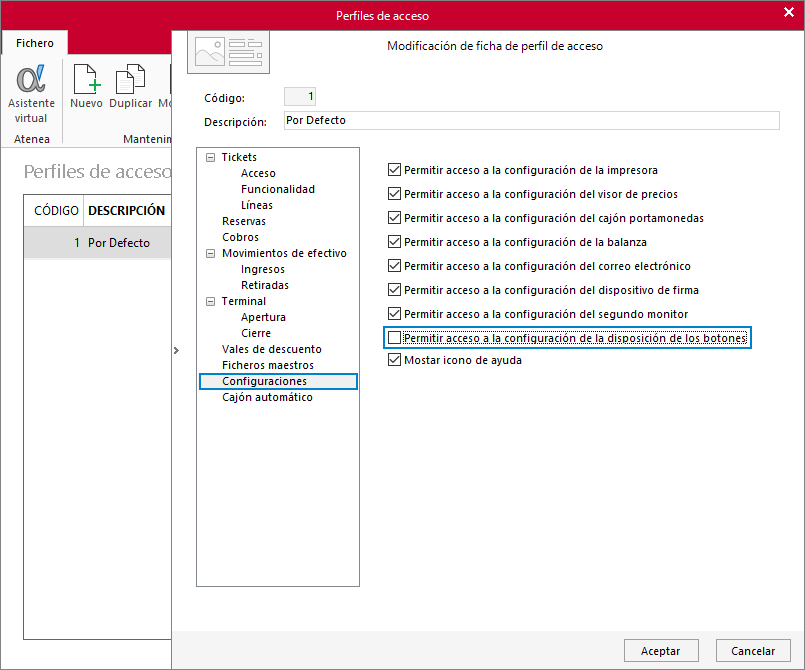Toggle visor de precios configuration checkbox
The image size is (805, 670).
pos(394,194)
